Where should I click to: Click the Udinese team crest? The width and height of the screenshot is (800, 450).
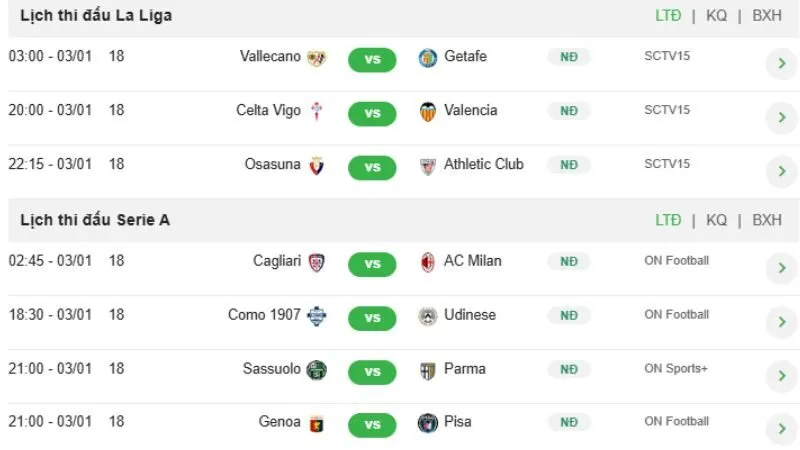coord(428,316)
